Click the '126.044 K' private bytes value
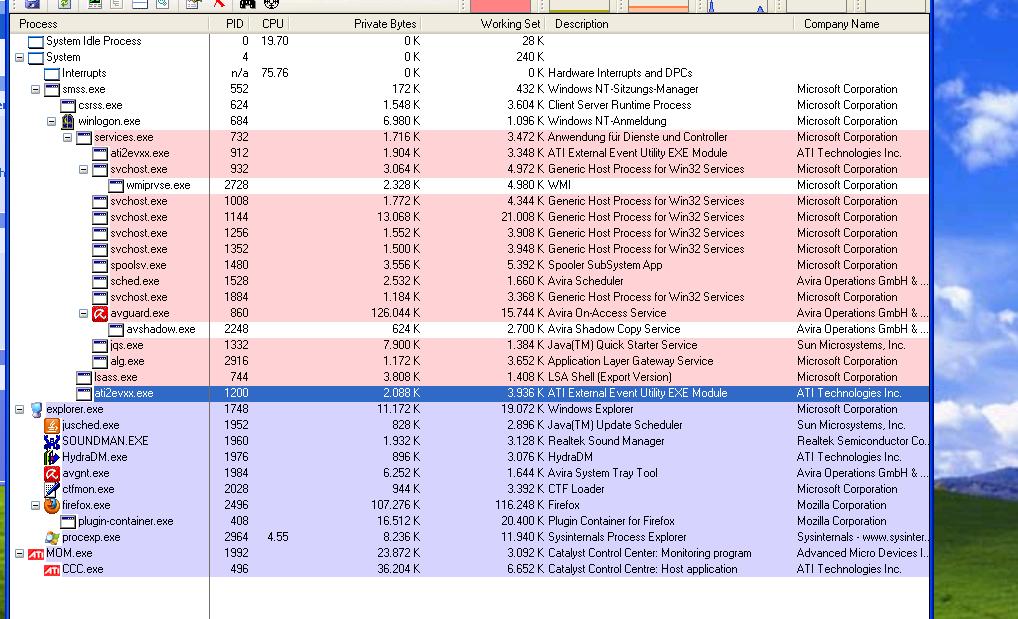 395,313
